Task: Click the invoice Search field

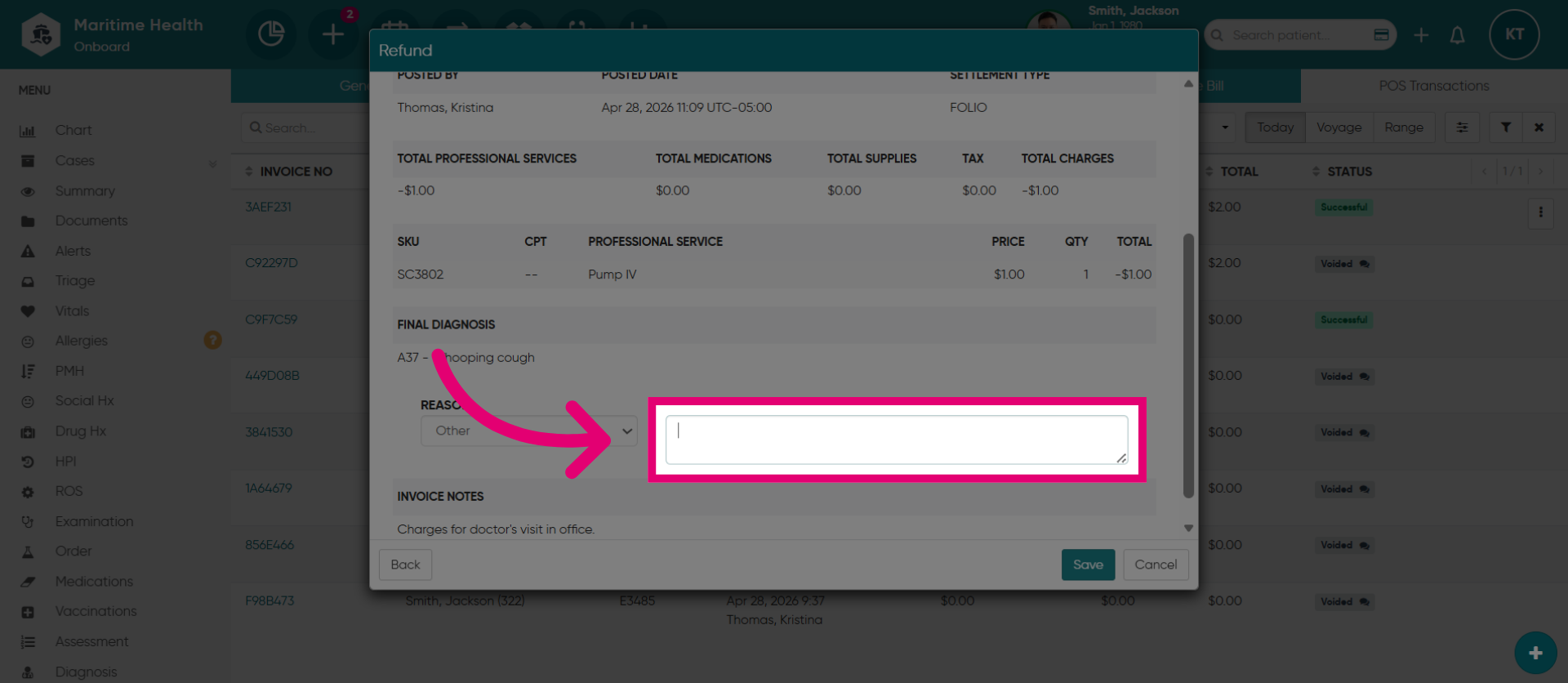Action: click(305, 127)
